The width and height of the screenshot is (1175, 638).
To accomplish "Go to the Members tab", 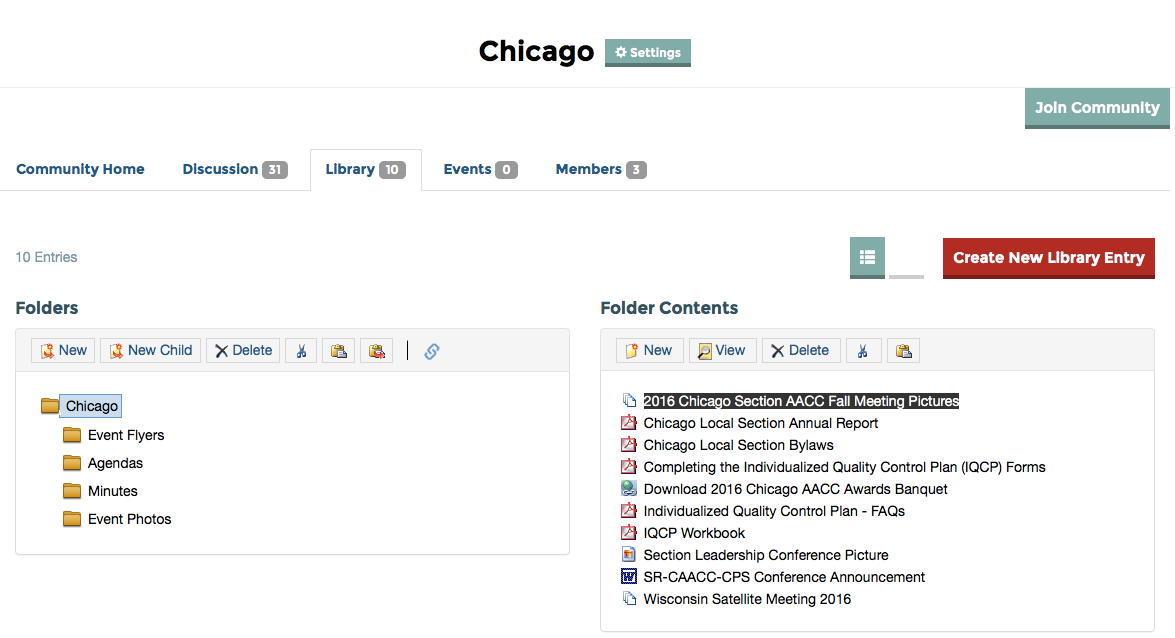I will pyautogui.click(x=601, y=169).
